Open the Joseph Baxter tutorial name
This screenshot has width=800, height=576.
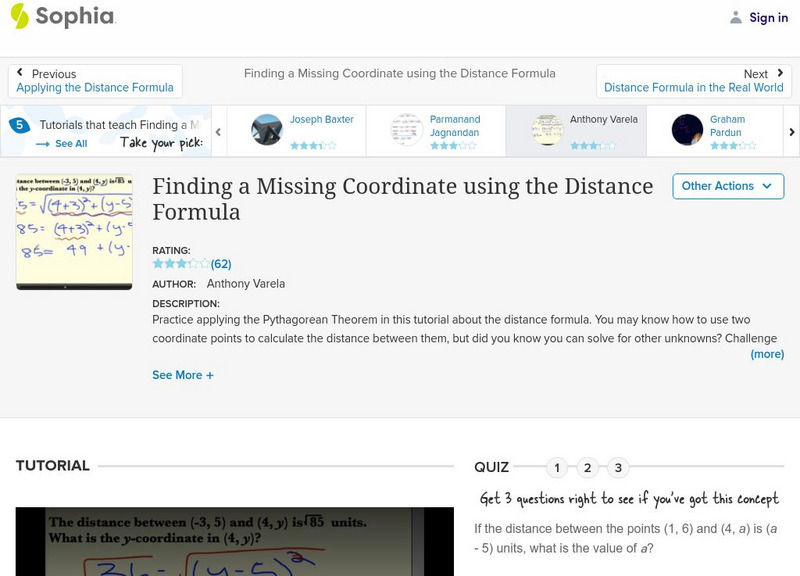(x=321, y=119)
